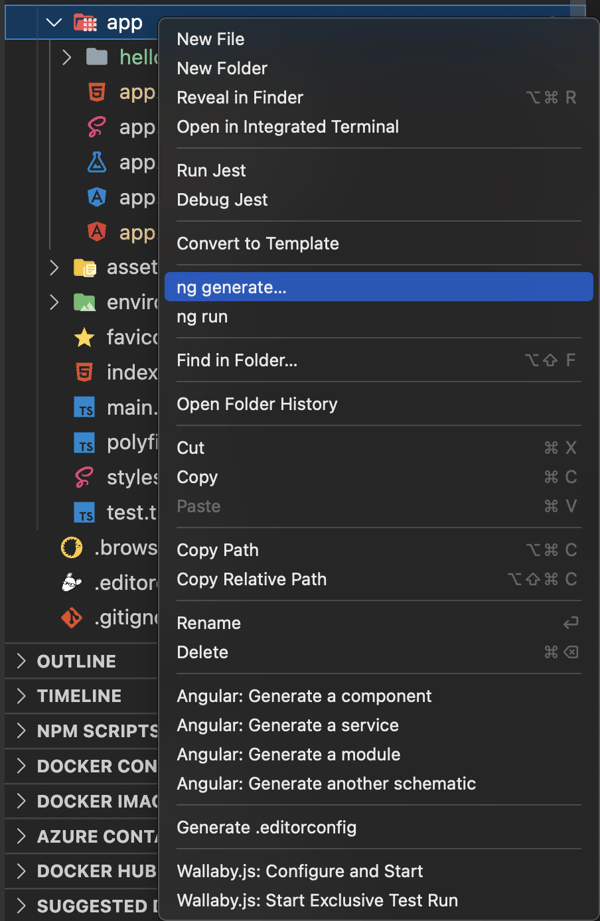Click the TypeScript icon next to polyfills.ts
The width and height of the screenshot is (600, 921).
tap(85, 442)
